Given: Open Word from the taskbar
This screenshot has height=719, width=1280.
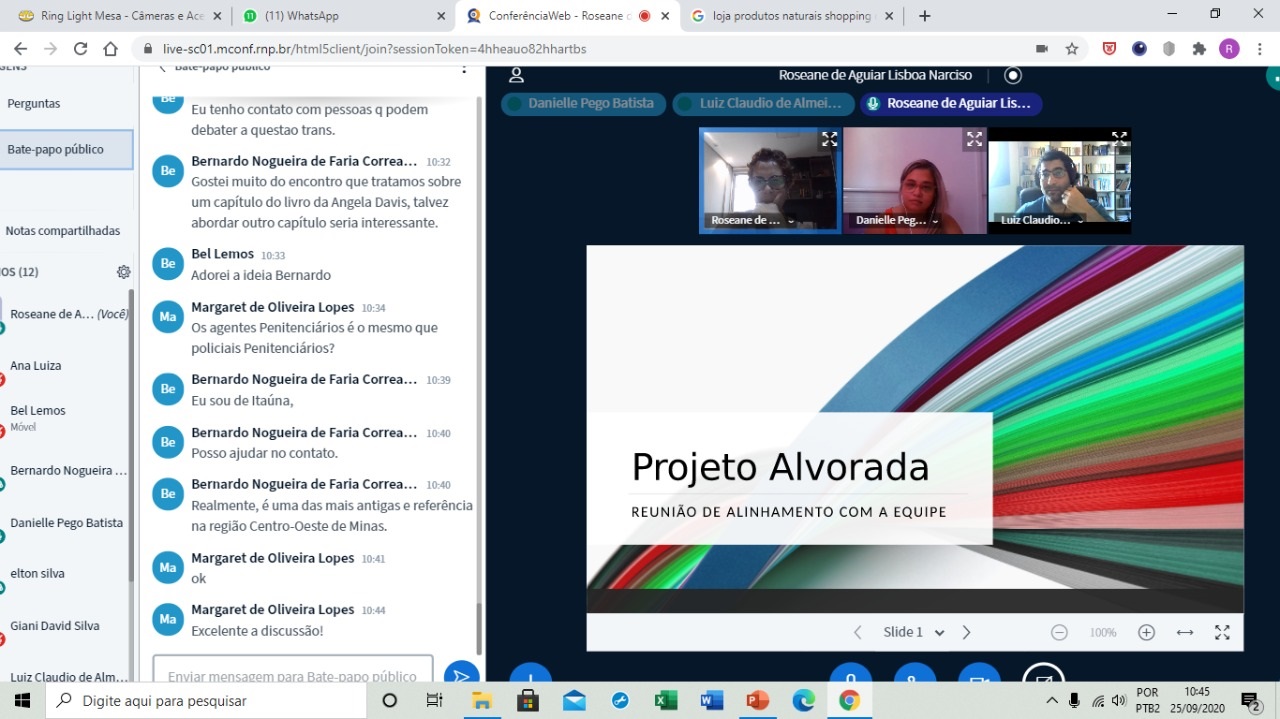Looking at the screenshot, I should pyautogui.click(x=712, y=700).
